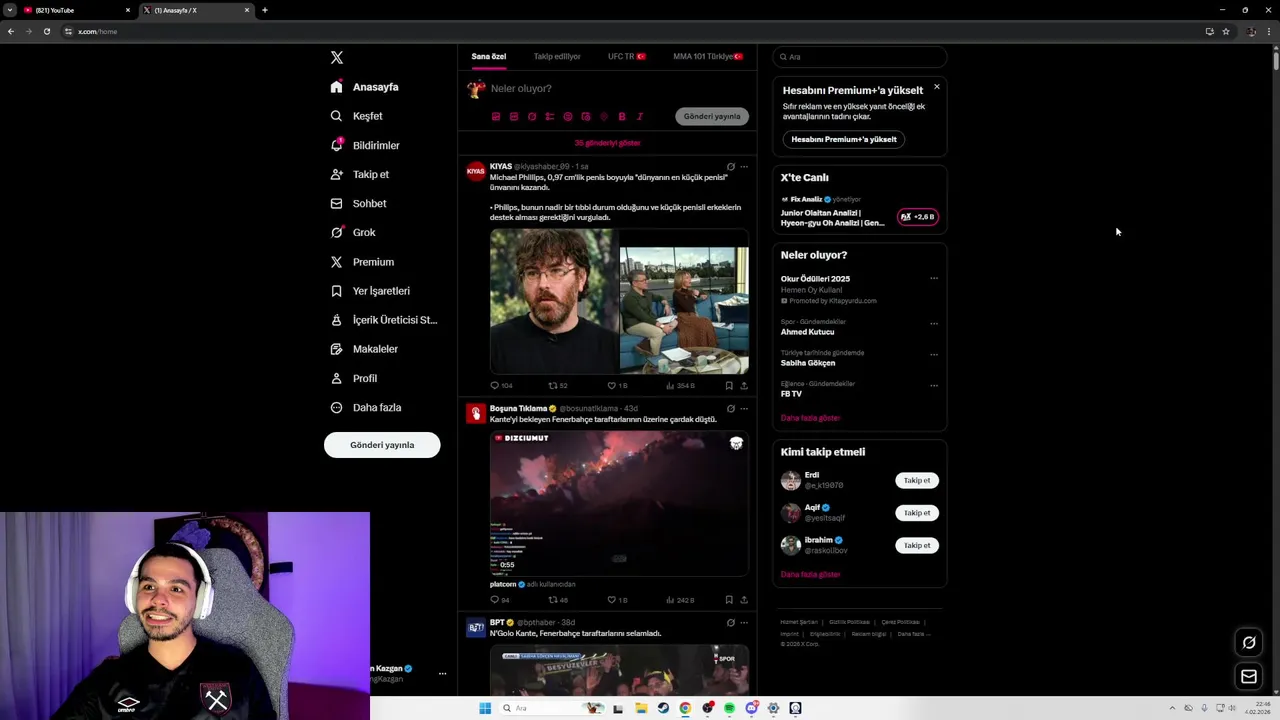Click Hesabını Premium+'a yükselt button
The width and height of the screenshot is (1280, 720).
point(844,140)
